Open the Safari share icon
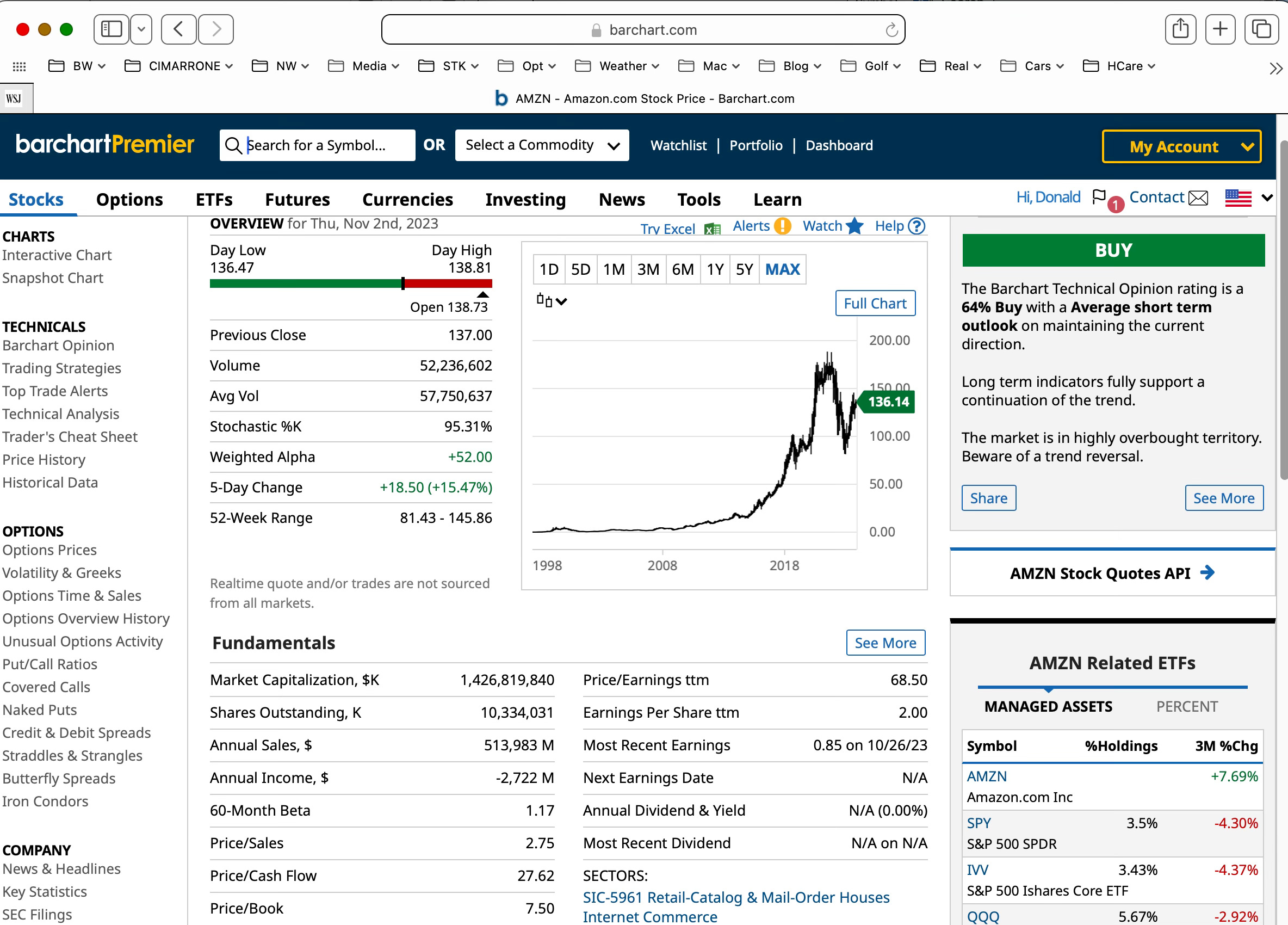The image size is (1288, 925). point(1181,29)
